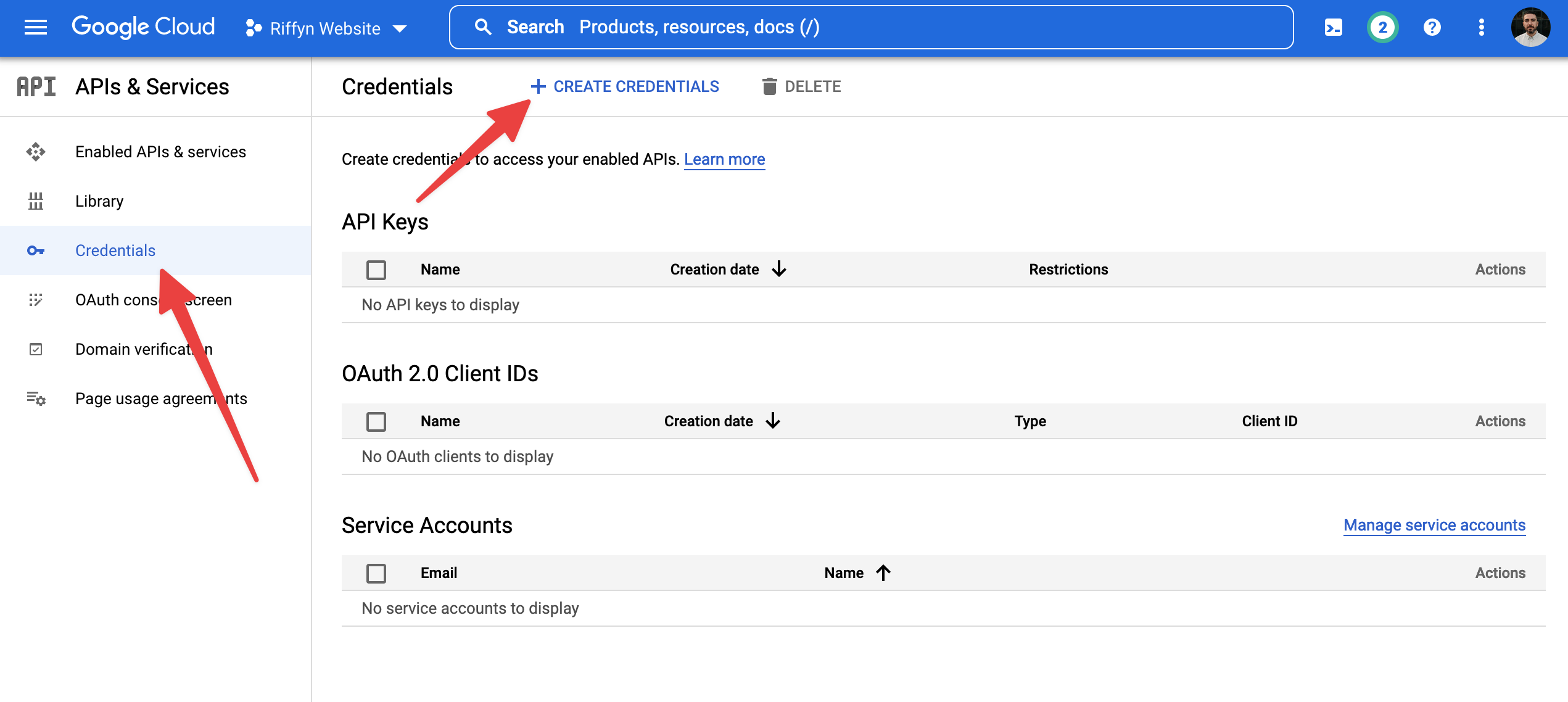Select all Service Accounts checkbox
This screenshot has height=702, width=1568.
coord(376,573)
